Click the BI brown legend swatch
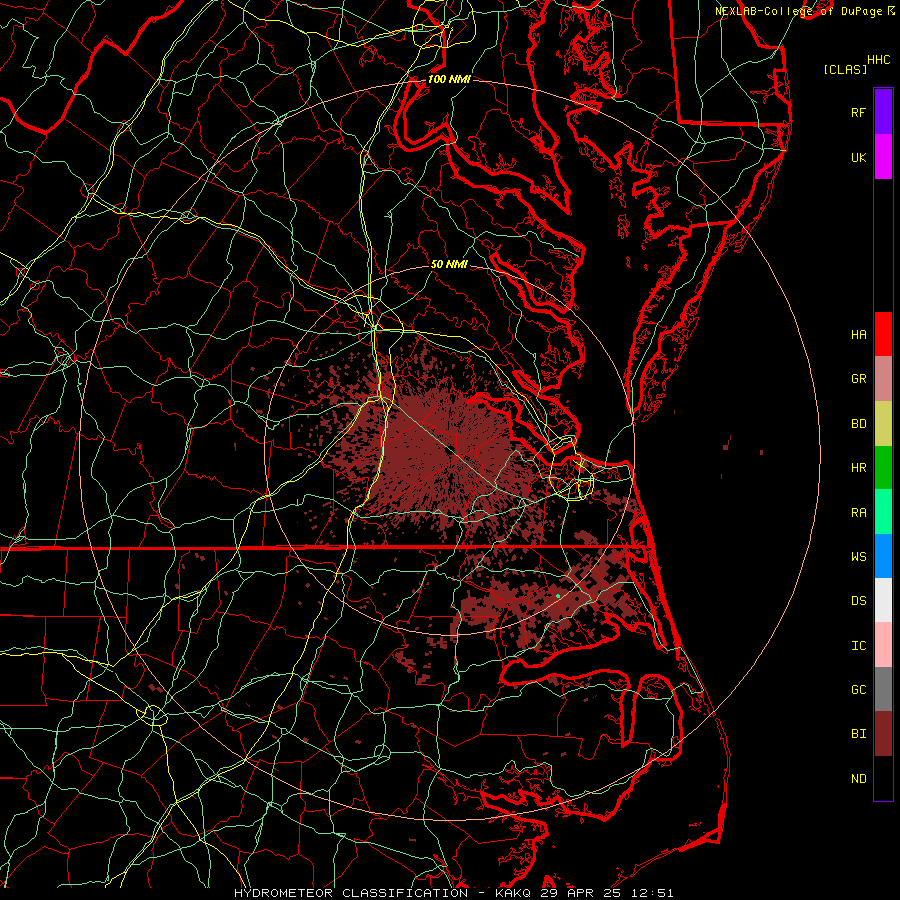The height and width of the screenshot is (900, 900). point(883,734)
